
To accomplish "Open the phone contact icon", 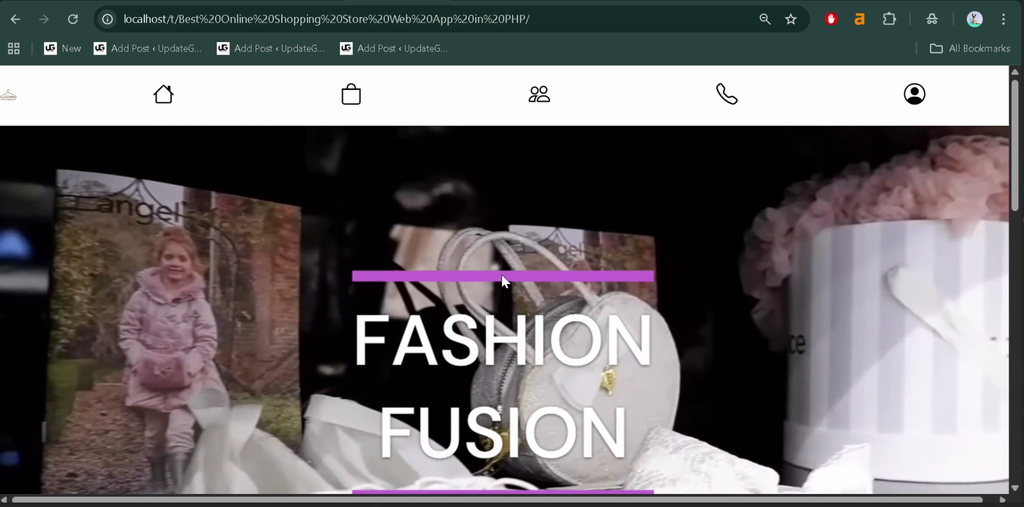I will pos(727,94).
